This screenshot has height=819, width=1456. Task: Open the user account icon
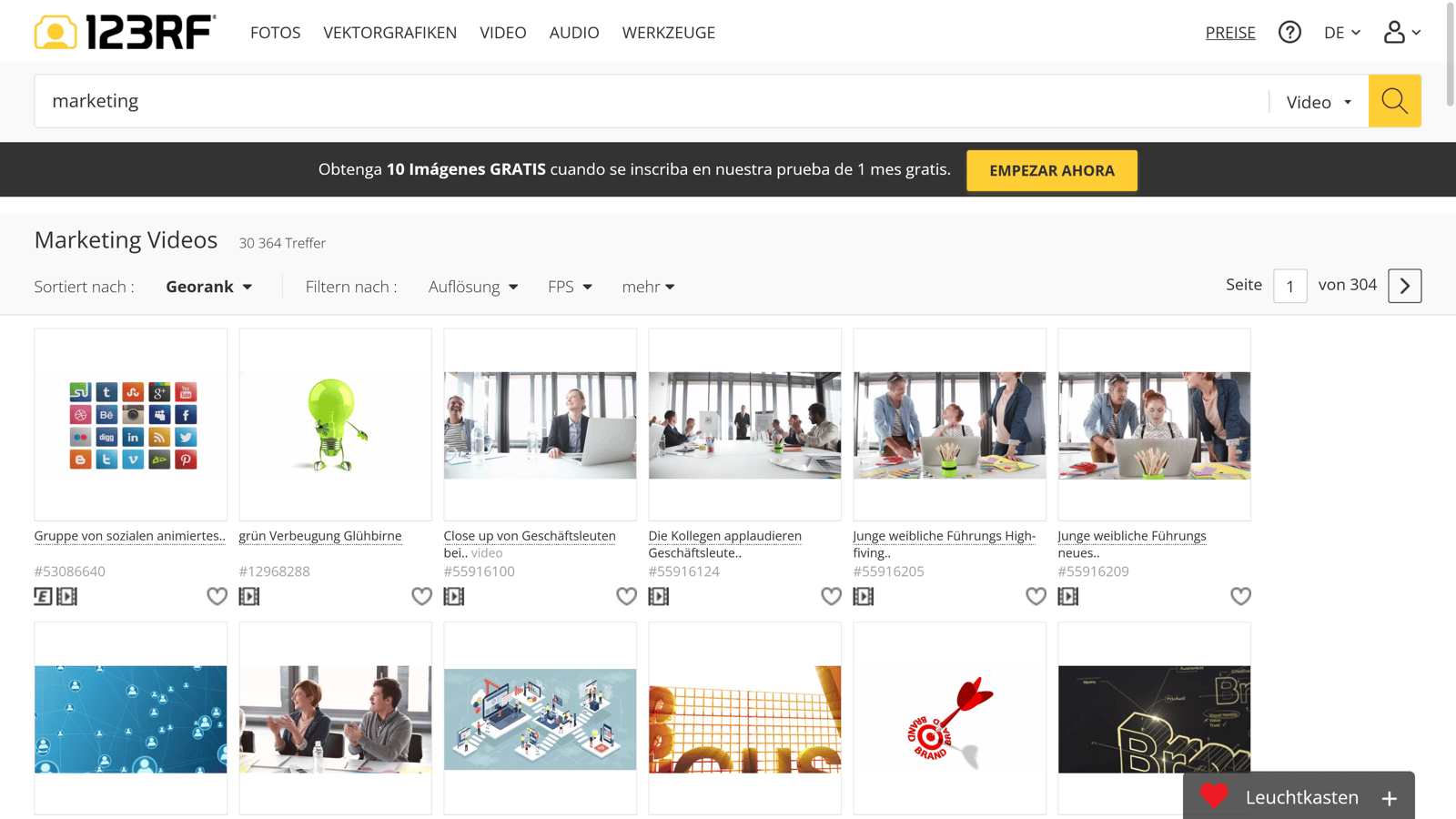point(1395,32)
